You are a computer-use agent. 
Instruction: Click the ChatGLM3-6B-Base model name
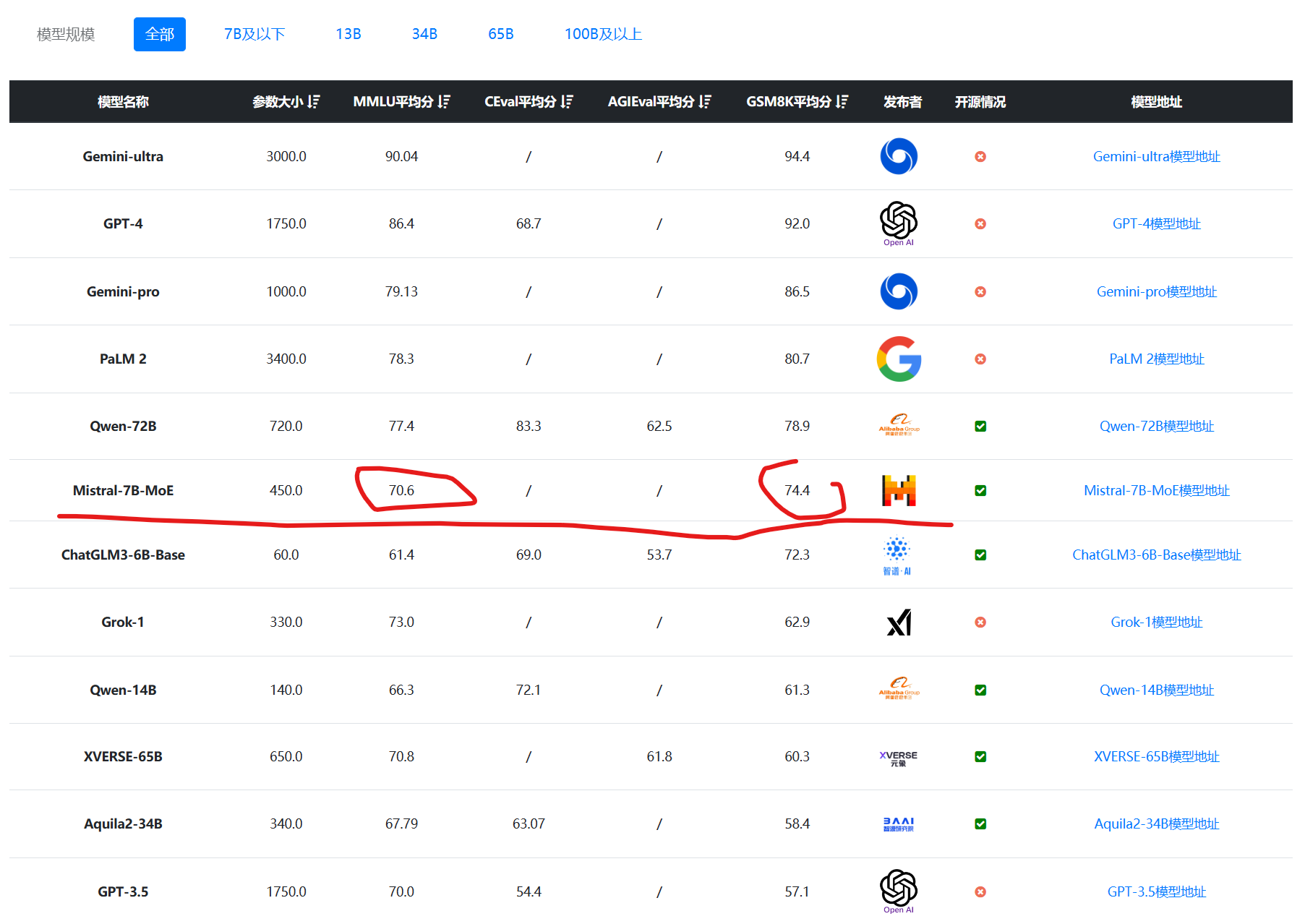[x=123, y=555]
